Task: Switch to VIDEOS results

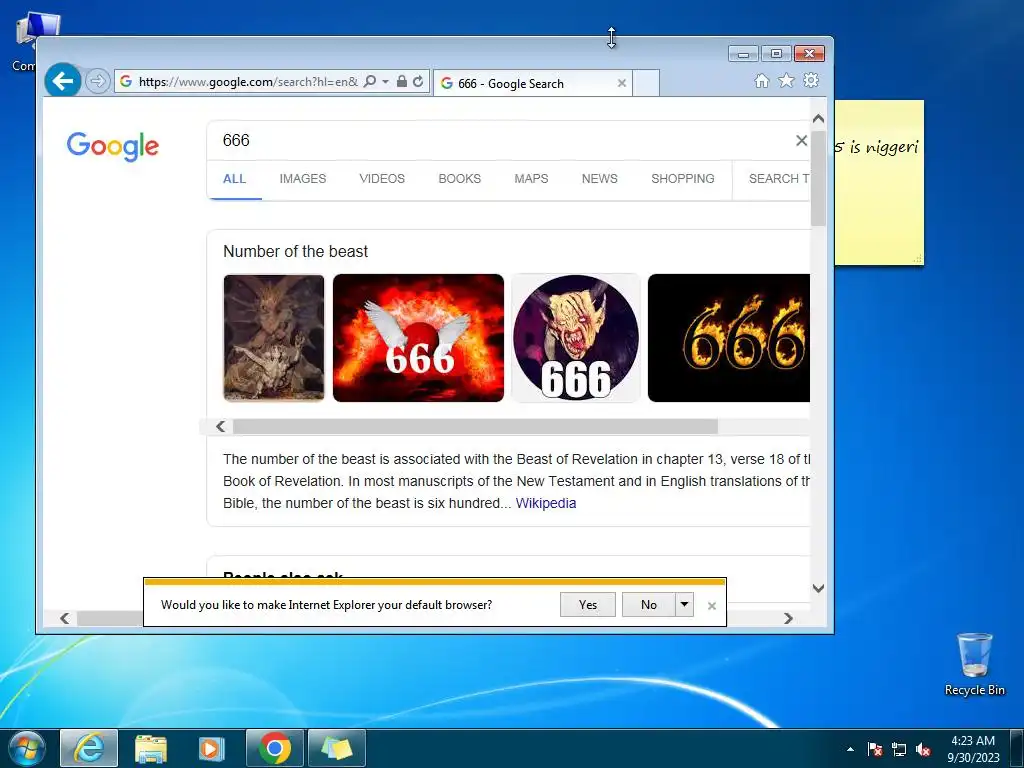Action: [382, 179]
